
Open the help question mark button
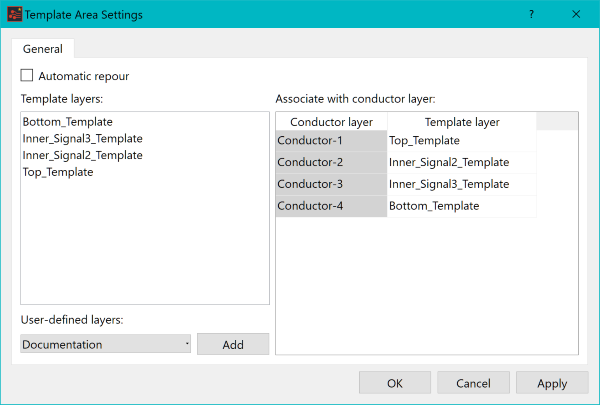tap(532, 14)
